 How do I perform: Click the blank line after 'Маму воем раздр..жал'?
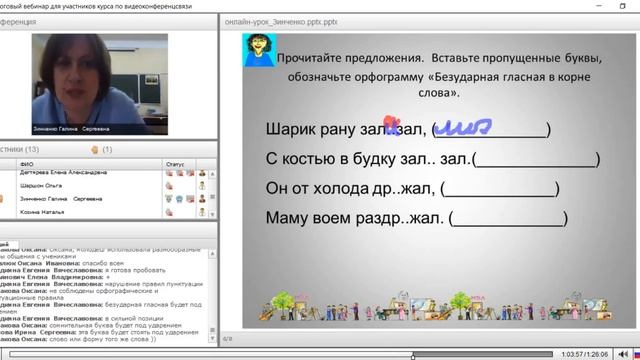point(509,219)
